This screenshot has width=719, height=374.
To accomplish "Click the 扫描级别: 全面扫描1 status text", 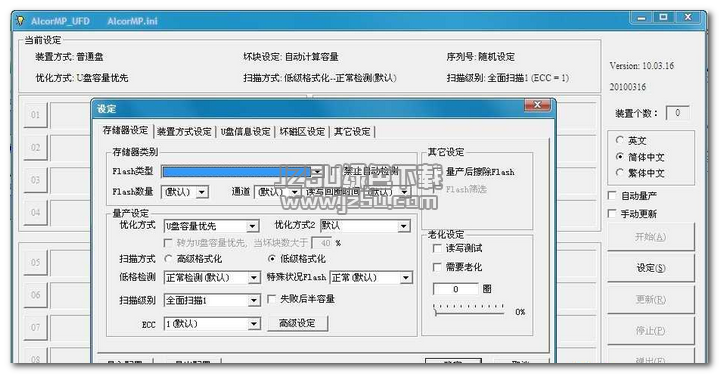I will [508, 78].
